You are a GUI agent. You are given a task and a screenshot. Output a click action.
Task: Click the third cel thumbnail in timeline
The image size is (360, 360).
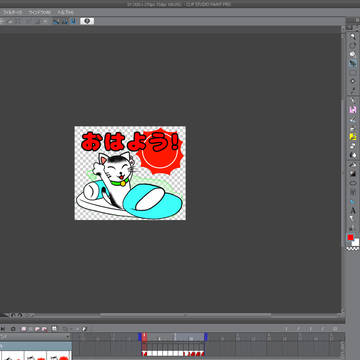click(x=59, y=355)
